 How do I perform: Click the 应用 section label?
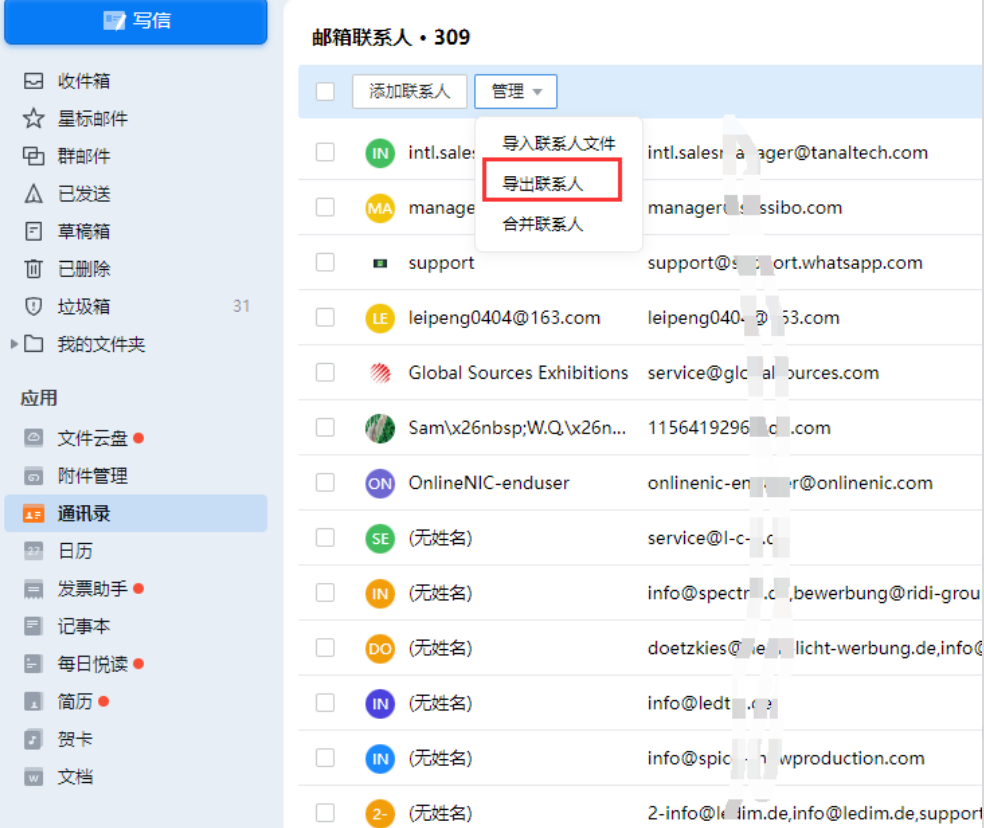(39, 398)
